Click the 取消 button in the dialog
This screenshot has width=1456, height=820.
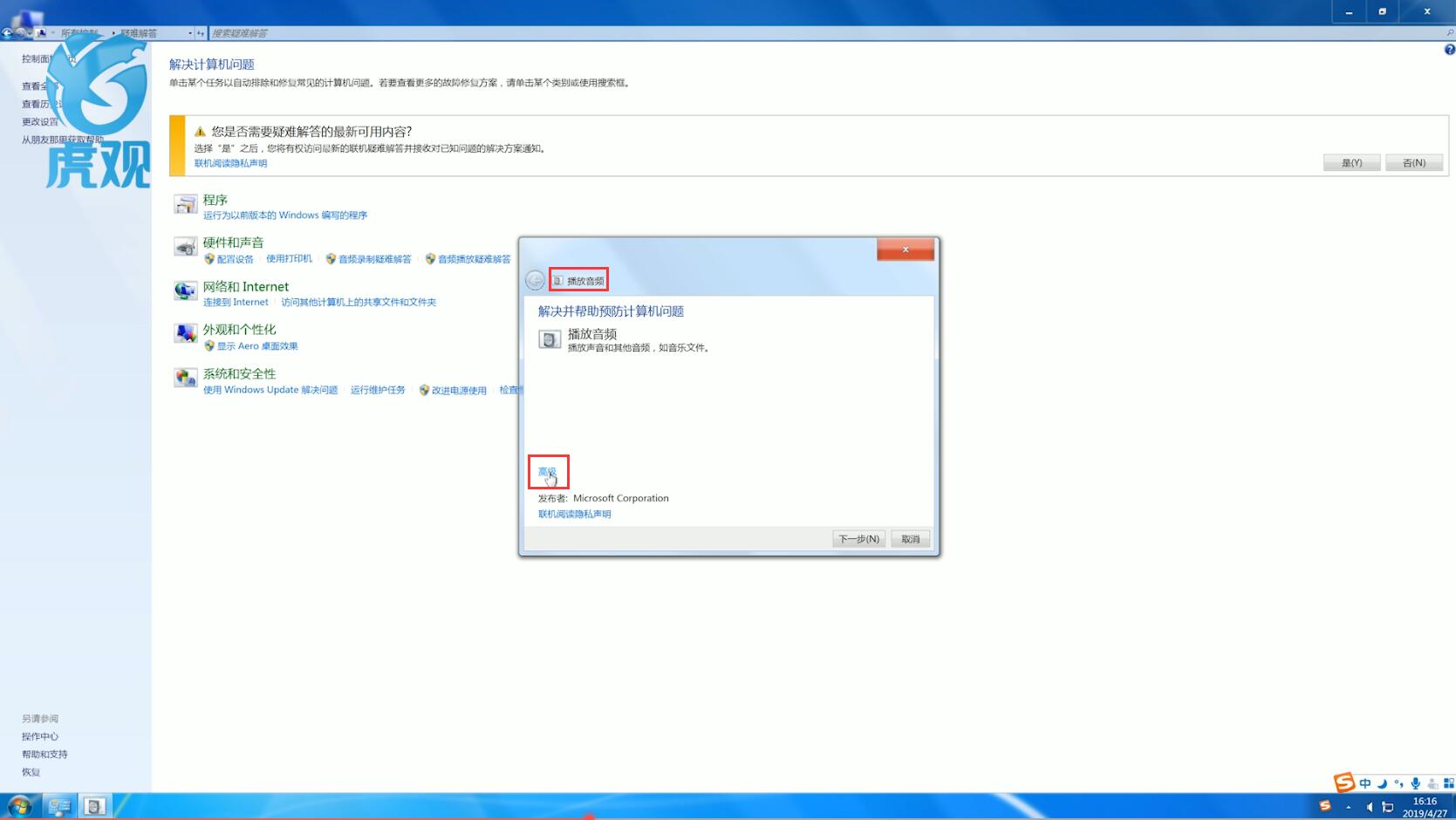pyautogui.click(x=911, y=539)
